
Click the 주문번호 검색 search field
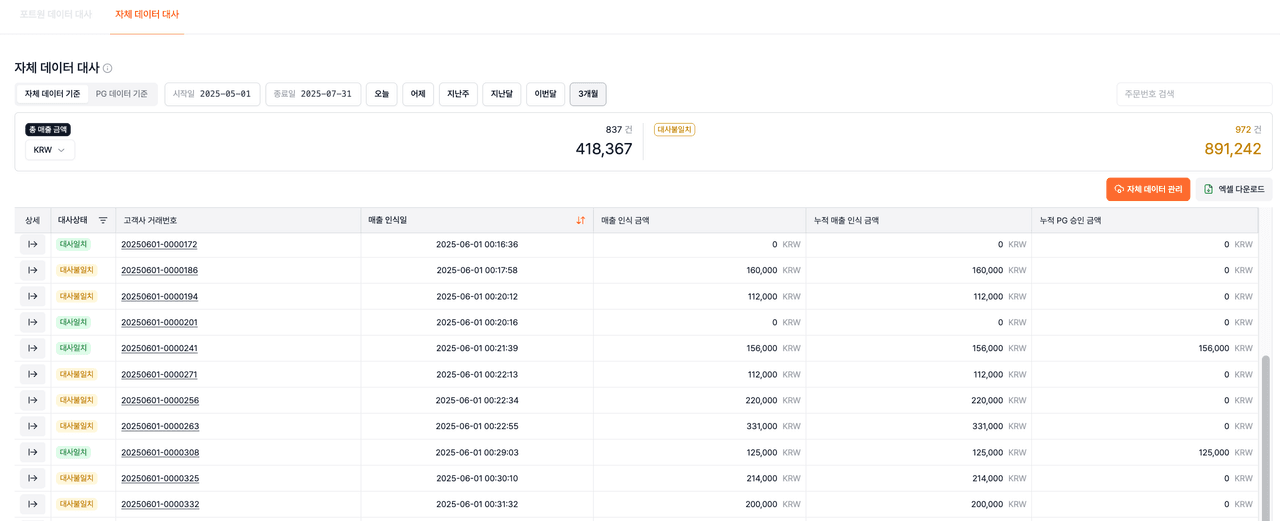pyautogui.click(x=1194, y=94)
